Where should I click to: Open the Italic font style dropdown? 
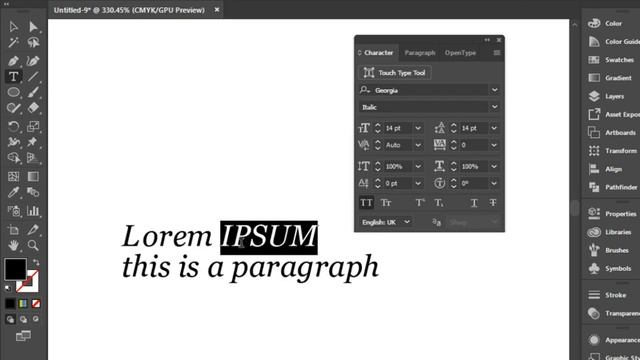[x=495, y=107]
